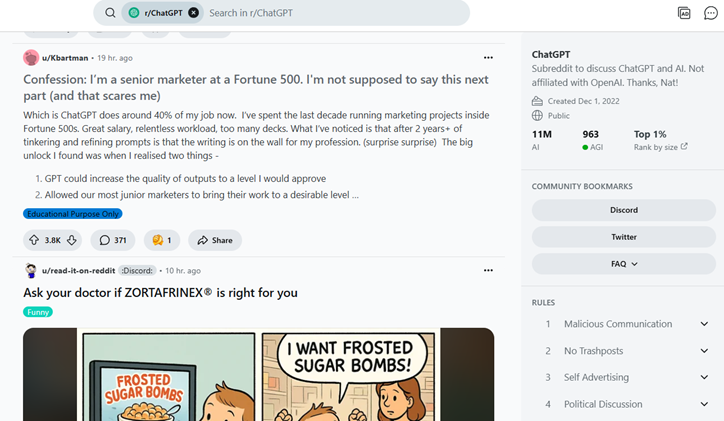The image size is (724, 421).
Task: Open the Confession senior marketer post title
Action: 256,87
